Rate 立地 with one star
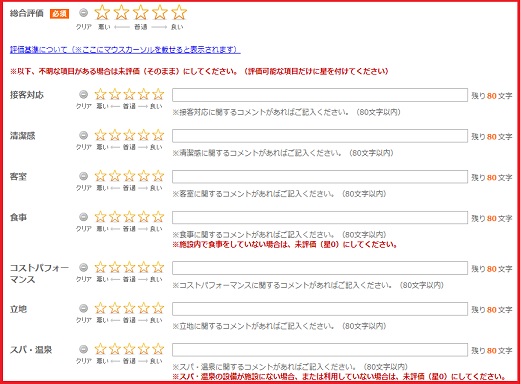521x384 pixels. 100,308
